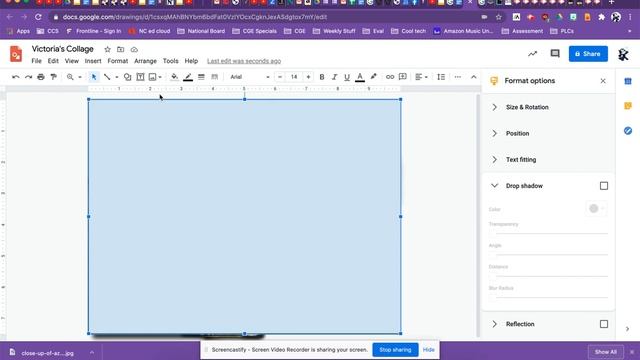Open the last edit history link

click(244, 61)
